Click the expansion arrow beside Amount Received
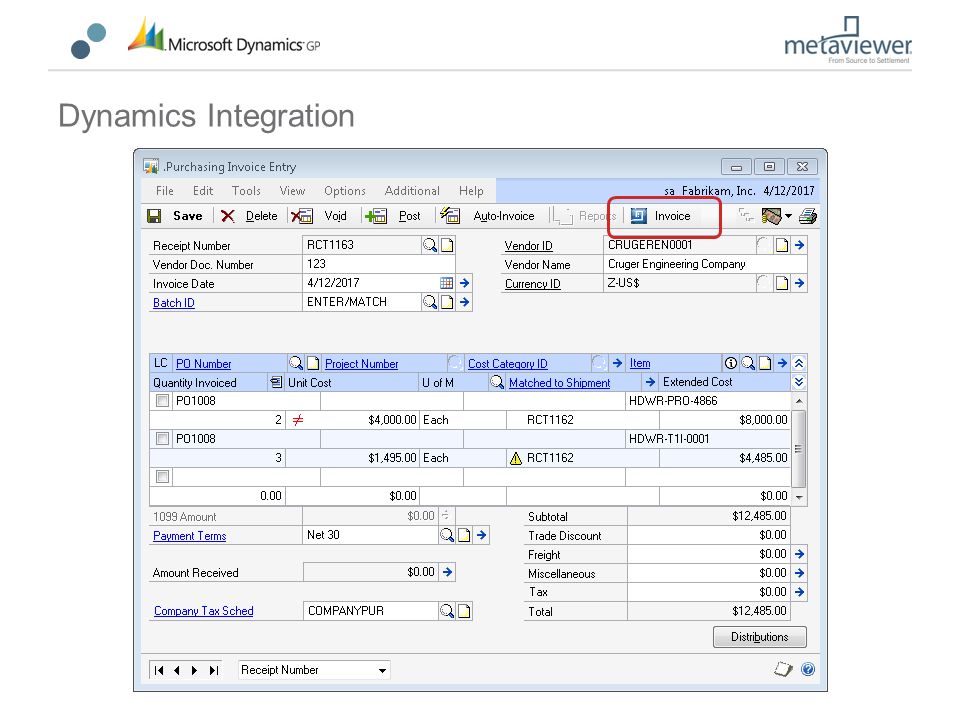Image resolution: width=960 pixels, height=720 pixels. tap(448, 572)
